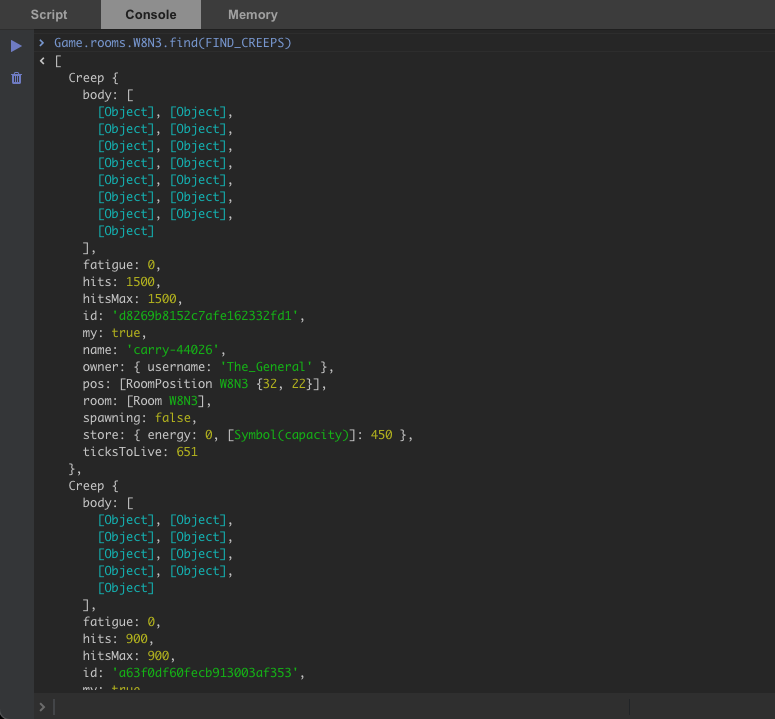Viewport: 775px width, 719px height.
Task: Clear the console with the trash icon
Action: point(16,78)
